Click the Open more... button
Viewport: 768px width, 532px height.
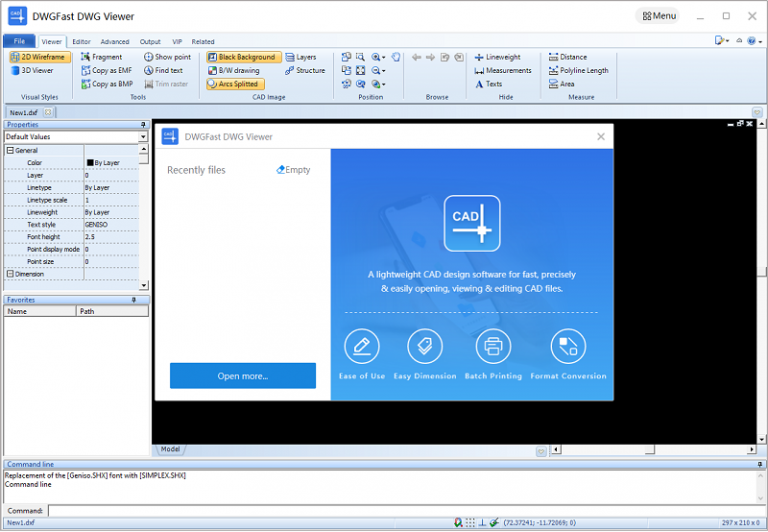coord(243,376)
